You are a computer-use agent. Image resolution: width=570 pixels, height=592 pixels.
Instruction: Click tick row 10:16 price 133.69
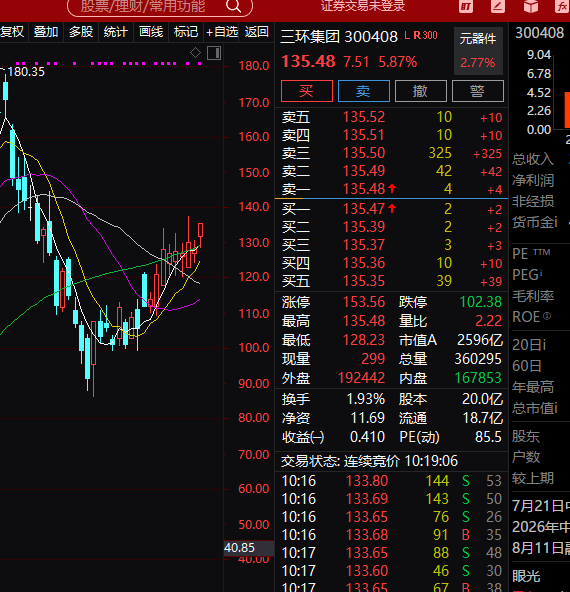point(391,499)
